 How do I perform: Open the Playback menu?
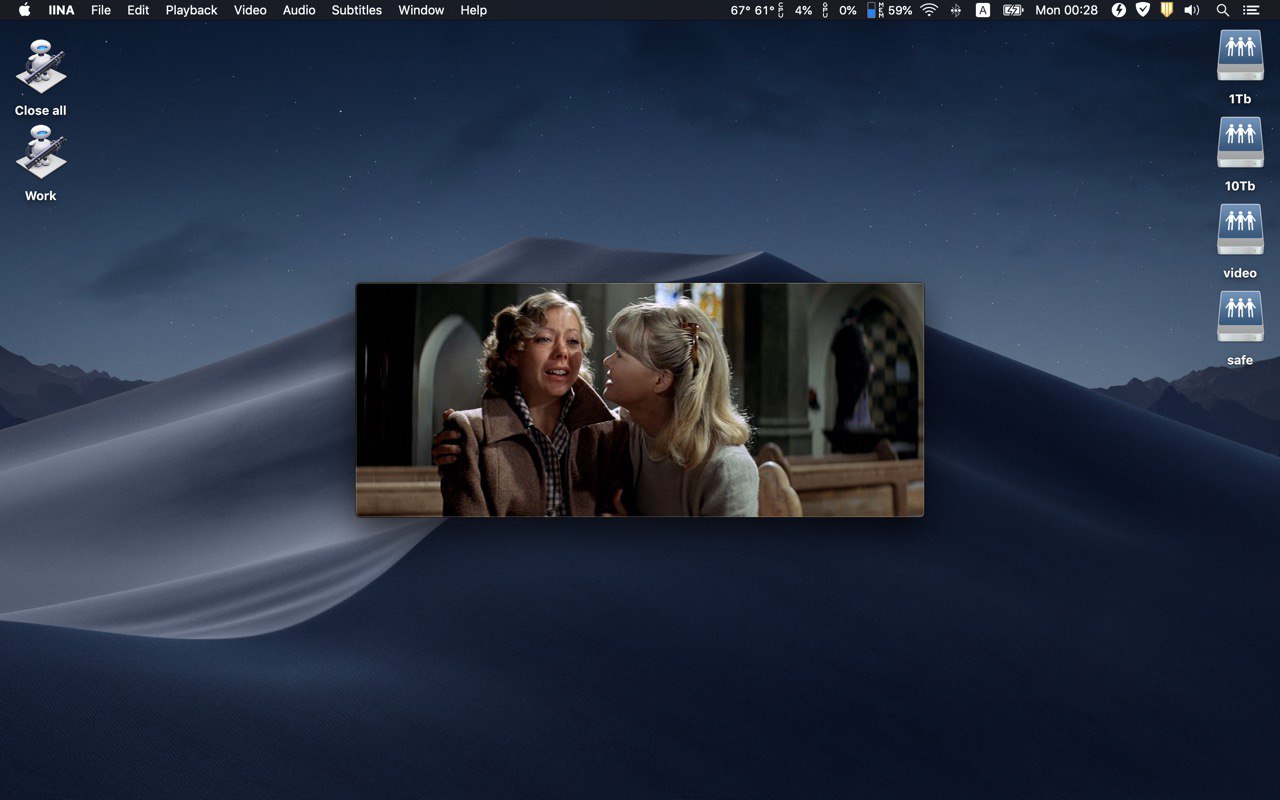(x=191, y=10)
